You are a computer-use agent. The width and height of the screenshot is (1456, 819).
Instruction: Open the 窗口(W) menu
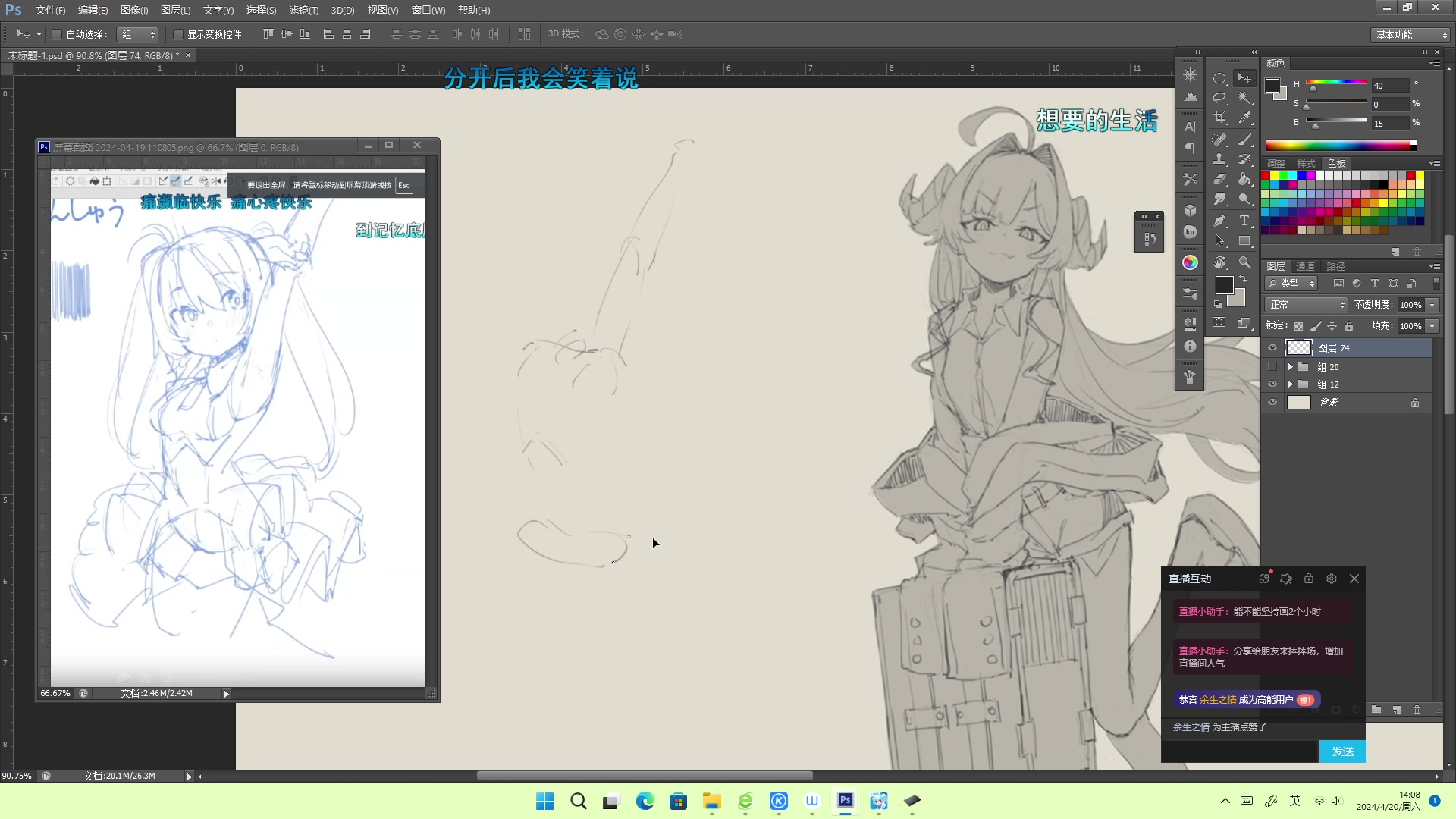429,10
